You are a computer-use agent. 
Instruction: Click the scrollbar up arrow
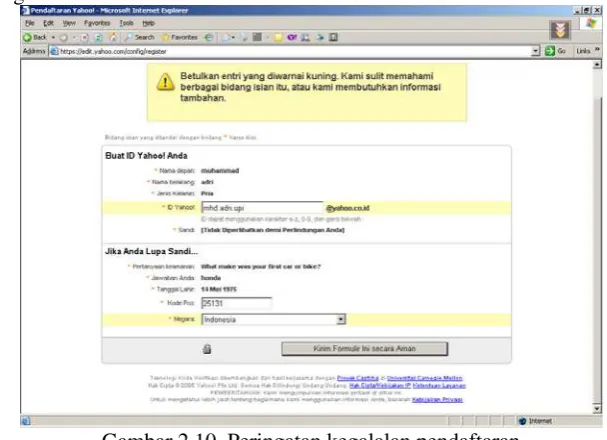pyautogui.click(x=597, y=65)
